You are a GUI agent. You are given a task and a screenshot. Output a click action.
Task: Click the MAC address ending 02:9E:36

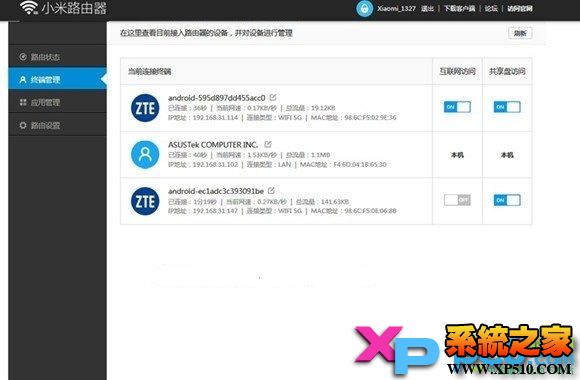click(x=370, y=118)
